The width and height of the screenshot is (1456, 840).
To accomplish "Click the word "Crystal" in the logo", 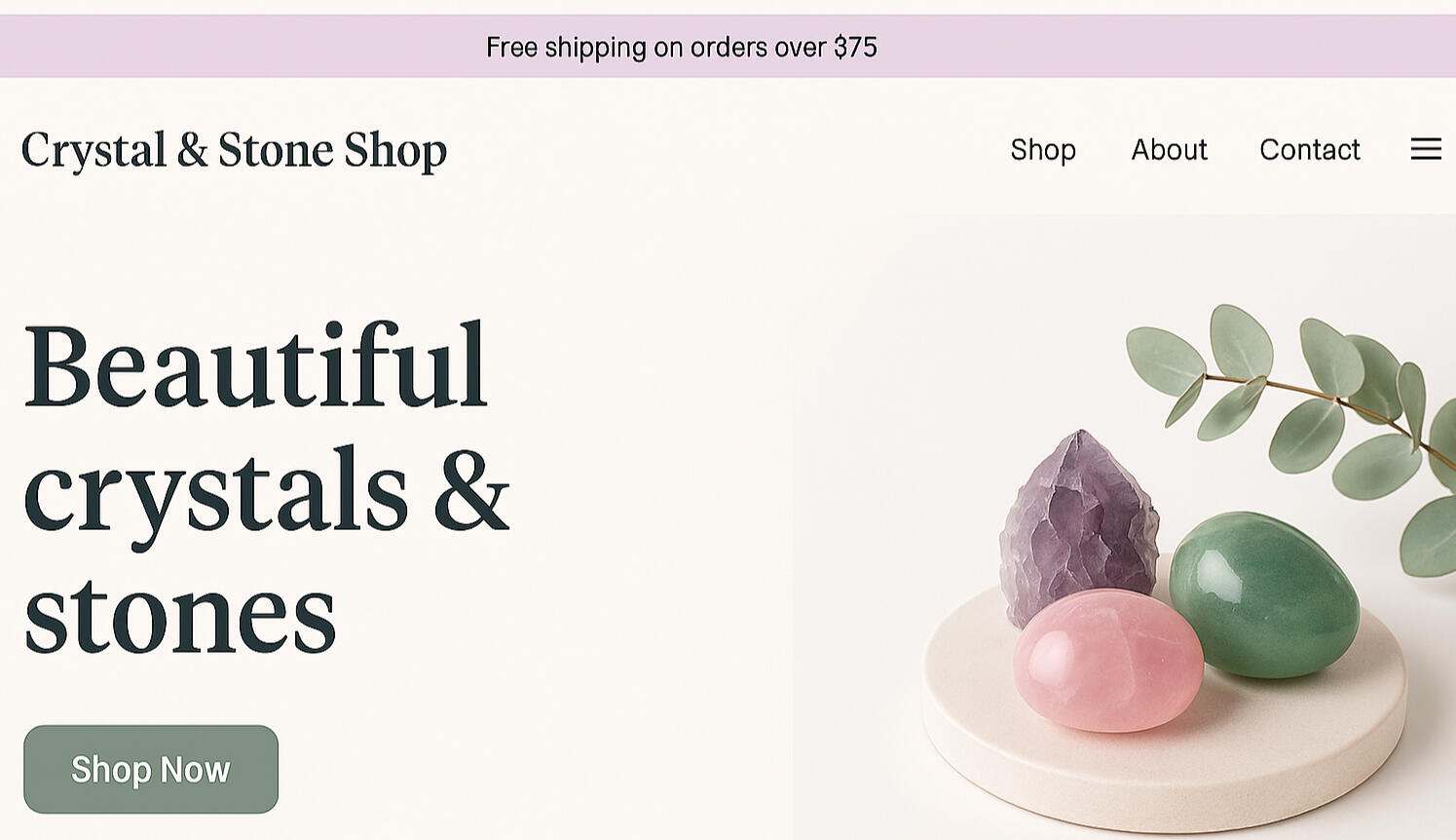I will (93, 150).
